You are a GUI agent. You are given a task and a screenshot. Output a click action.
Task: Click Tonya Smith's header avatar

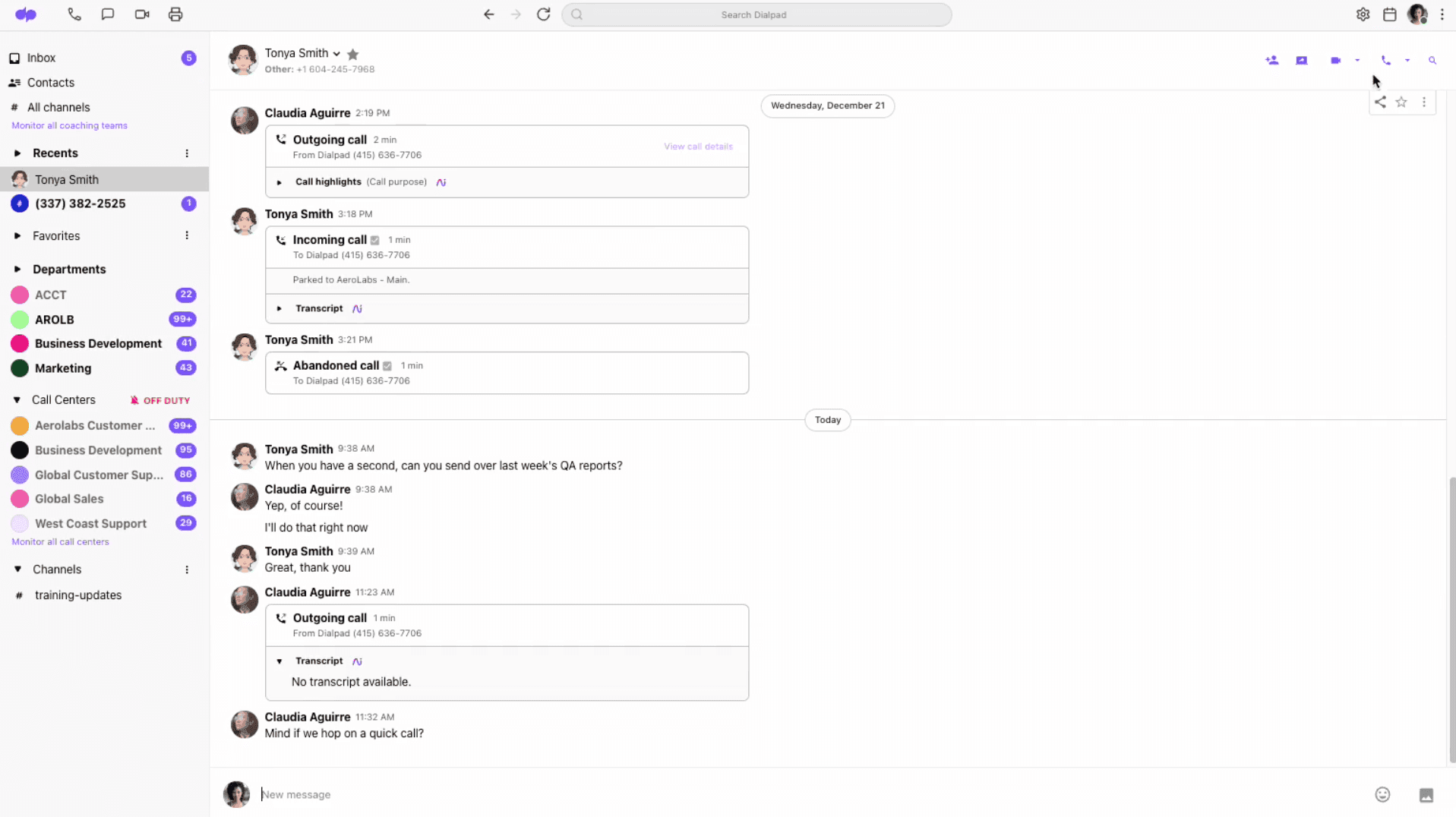[243, 60]
